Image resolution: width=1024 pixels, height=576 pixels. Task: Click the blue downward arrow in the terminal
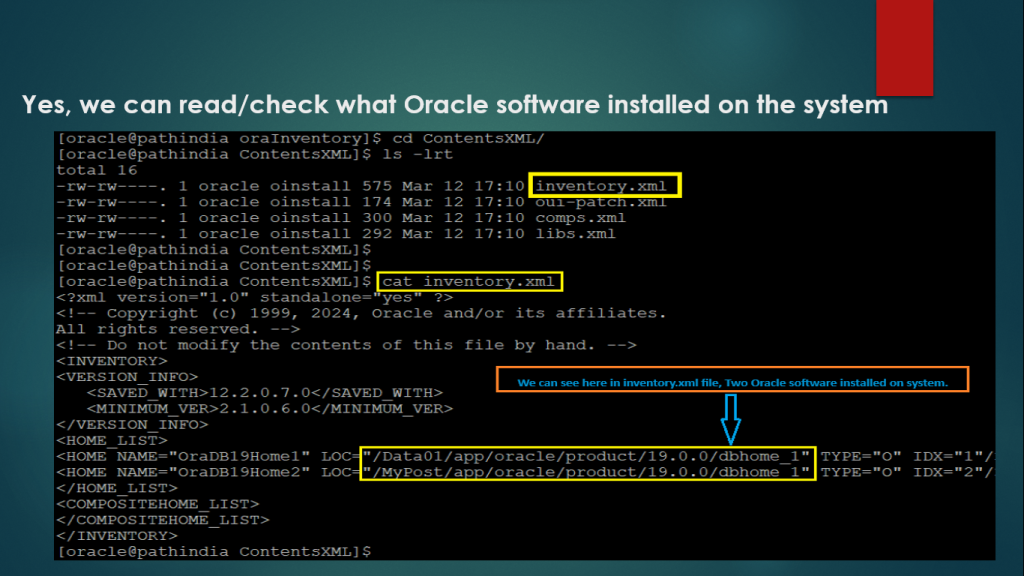click(730, 418)
